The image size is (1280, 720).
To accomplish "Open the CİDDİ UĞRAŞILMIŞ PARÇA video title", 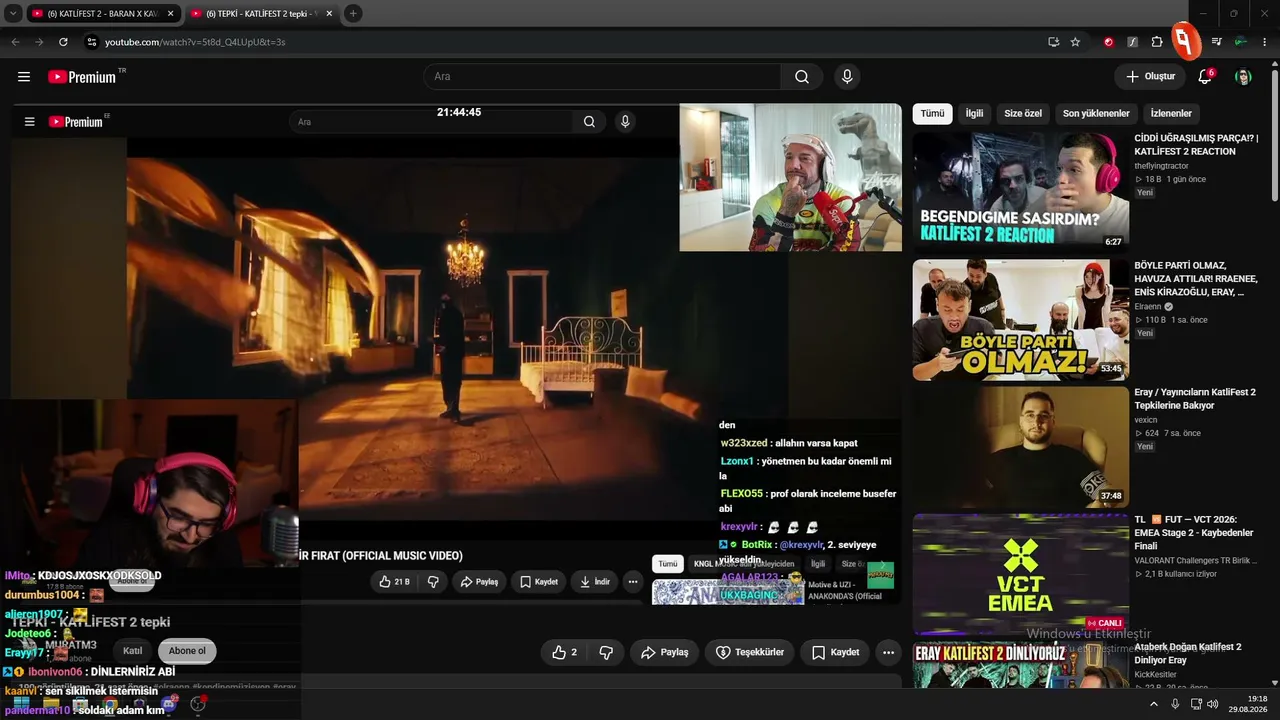I will click(1196, 145).
